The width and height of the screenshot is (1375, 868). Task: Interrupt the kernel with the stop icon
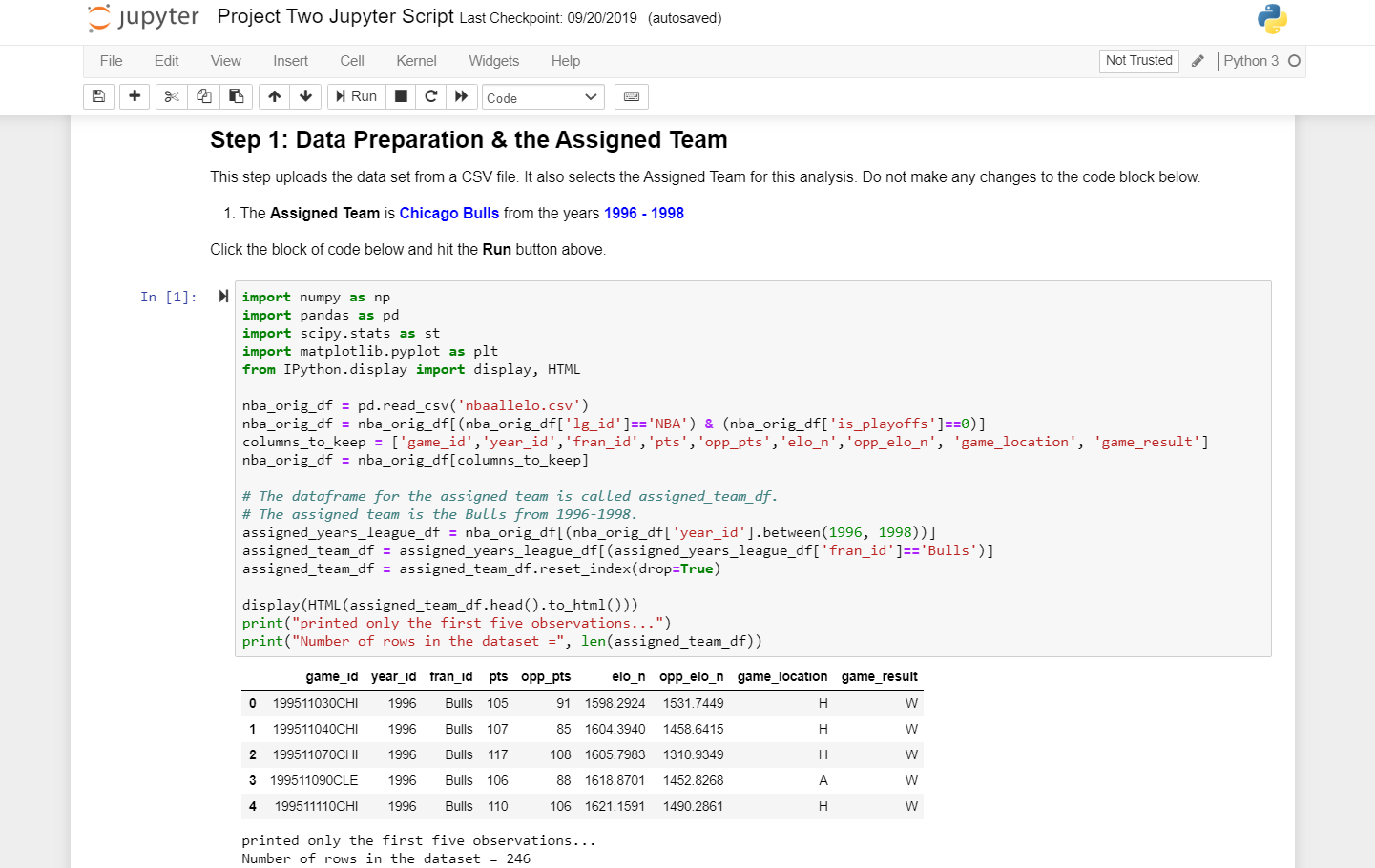tap(401, 96)
